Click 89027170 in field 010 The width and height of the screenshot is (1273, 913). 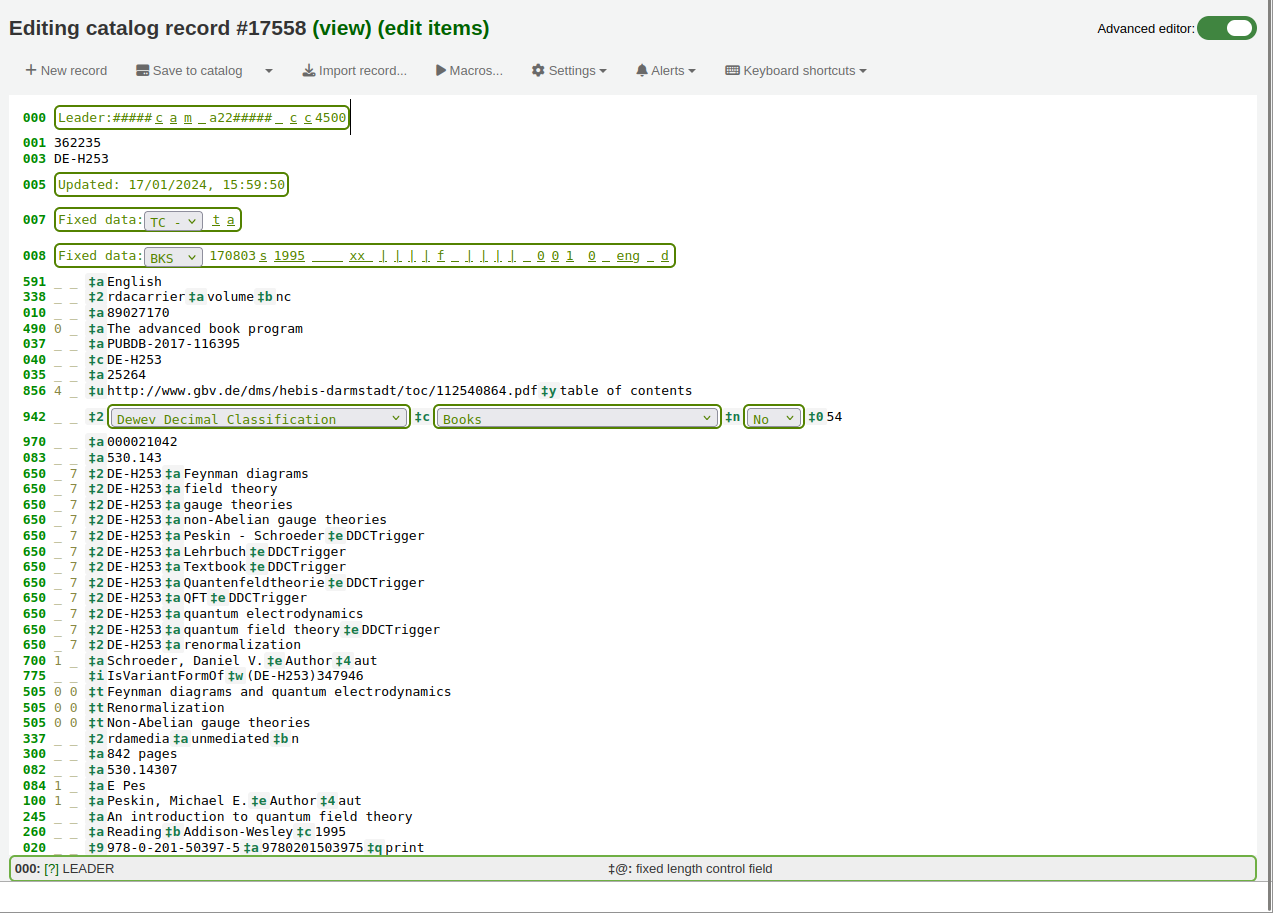[x=138, y=313]
